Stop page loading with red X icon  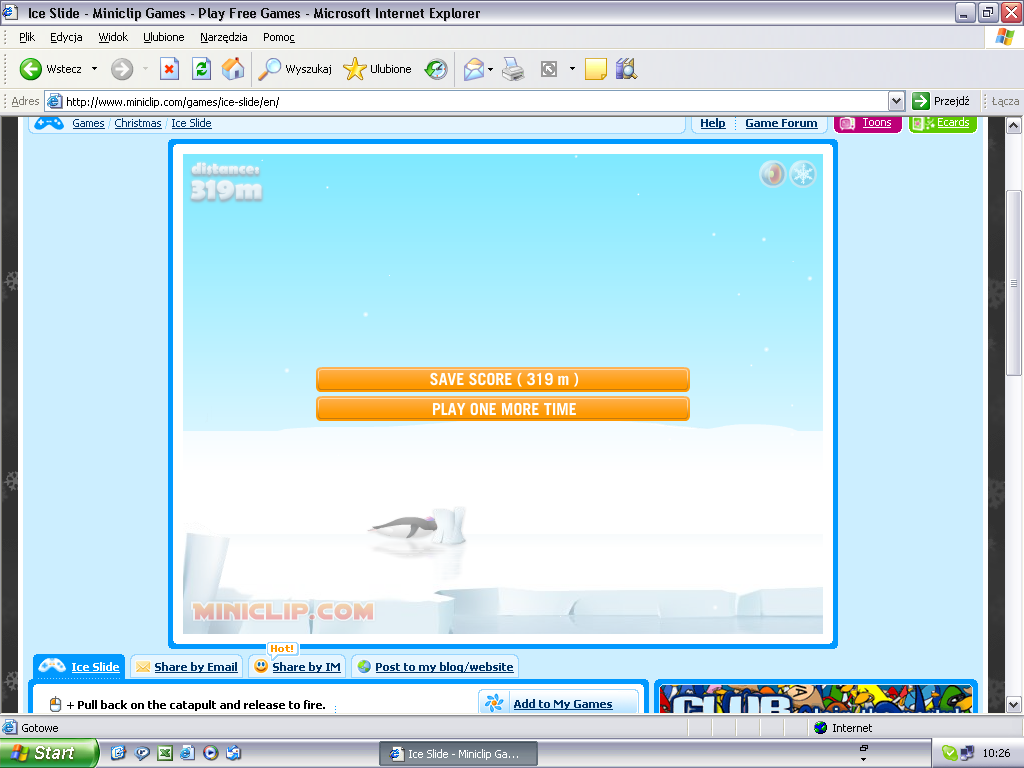[x=169, y=69]
